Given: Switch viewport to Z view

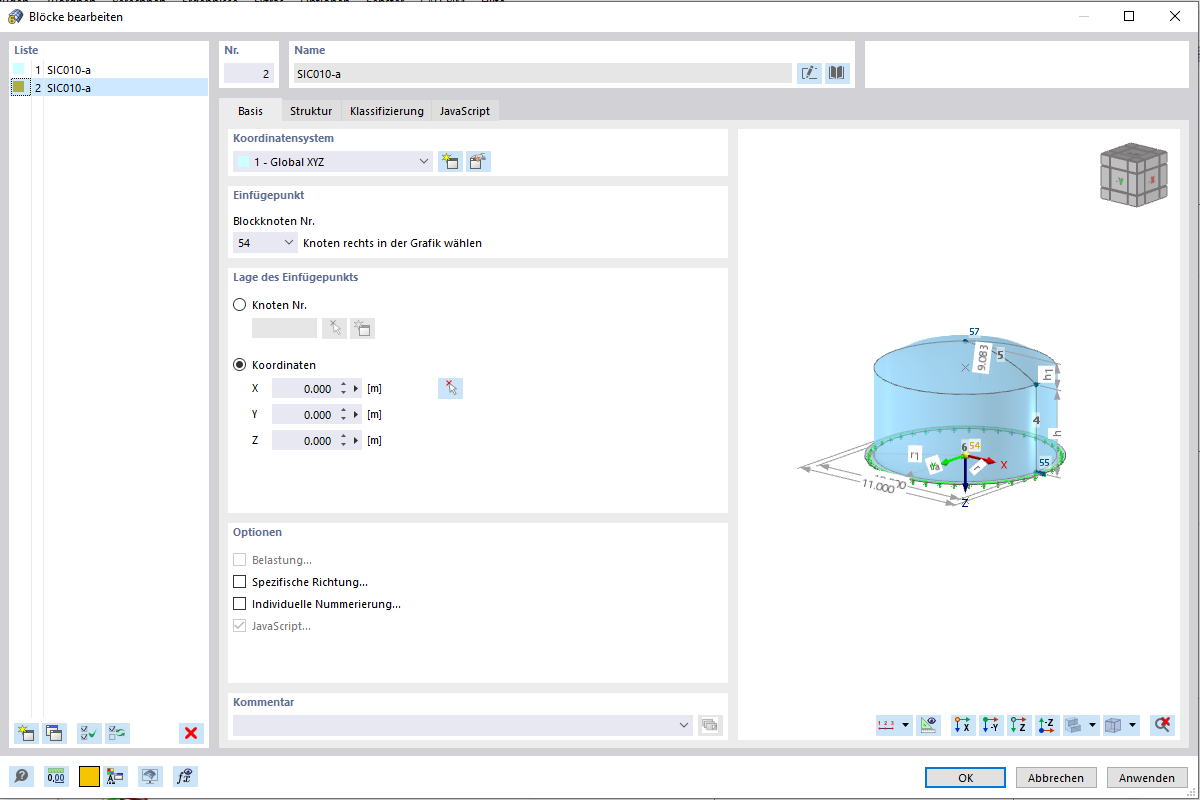Looking at the screenshot, I should coord(1018,725).
